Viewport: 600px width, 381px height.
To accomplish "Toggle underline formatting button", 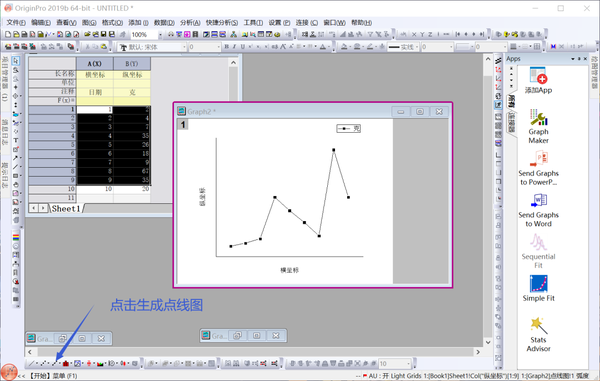I will pos(242,47).
